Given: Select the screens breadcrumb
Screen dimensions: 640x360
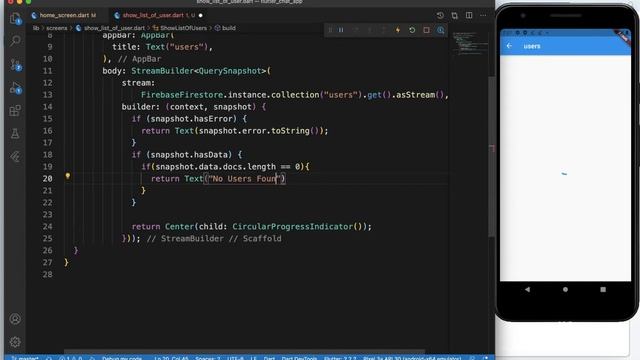Looking at the screenshot, I should [56, 28].
